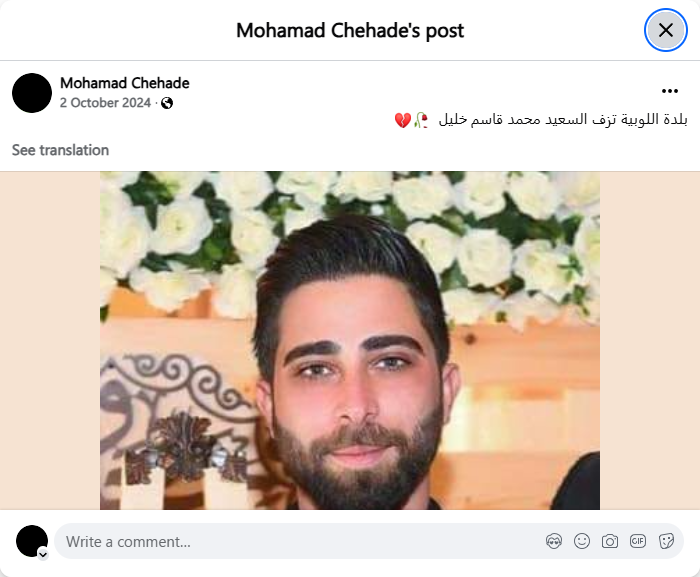Attach a photo using the camera icon
This screenshot has width=700, height=577.
tap(610, 541)
